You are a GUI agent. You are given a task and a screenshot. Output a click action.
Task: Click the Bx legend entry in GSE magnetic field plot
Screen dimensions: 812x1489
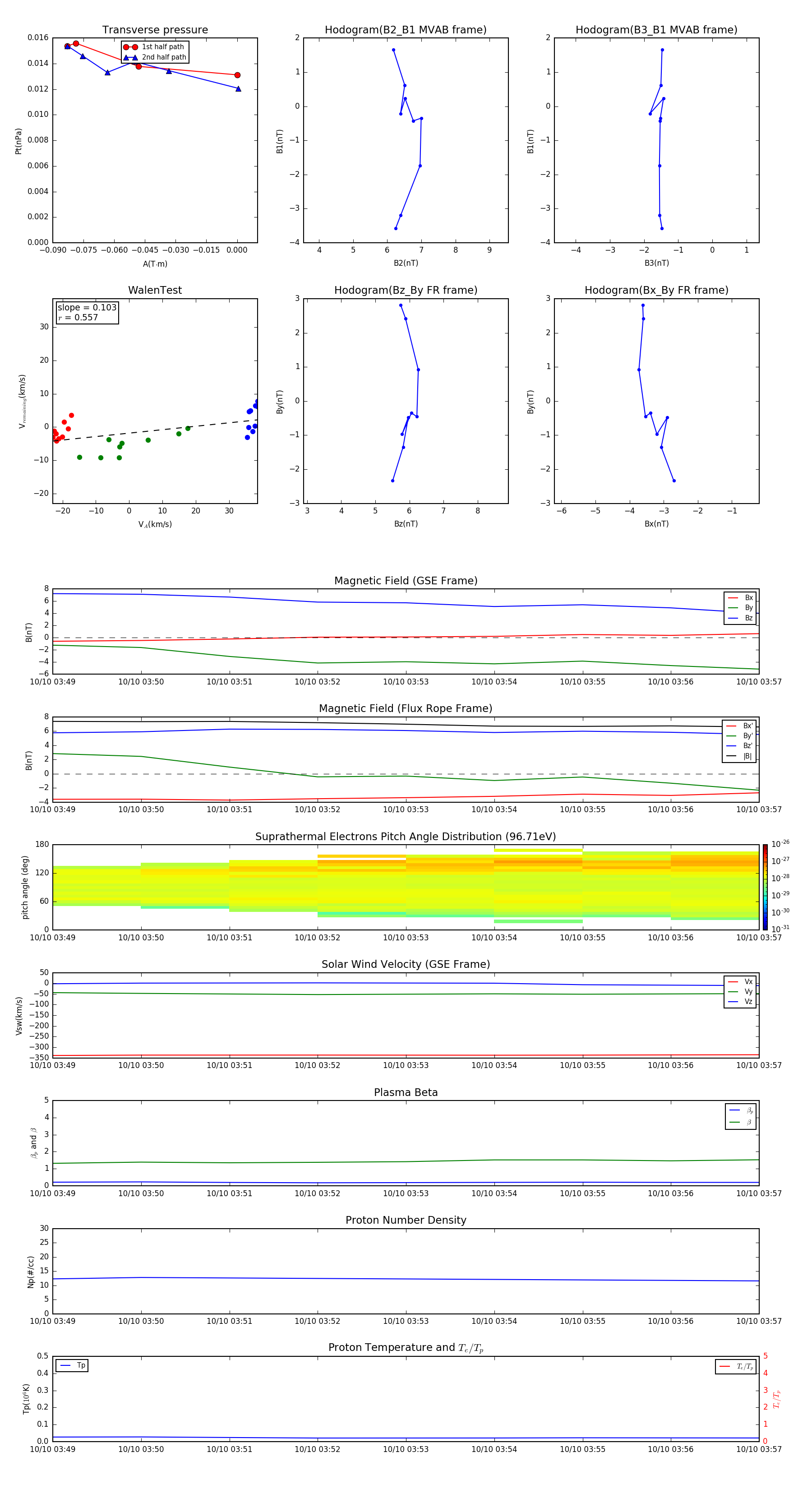pos(740,598)
